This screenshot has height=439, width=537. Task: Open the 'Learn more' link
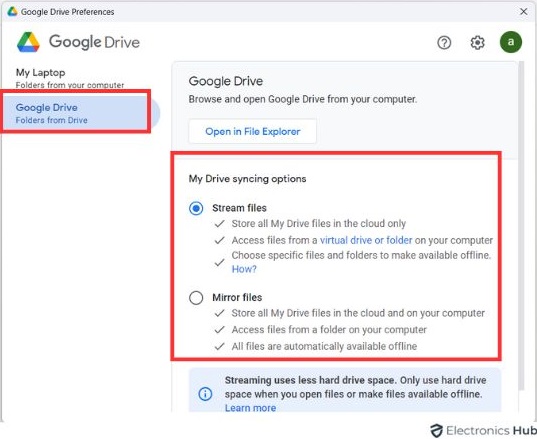click(250, 408)
